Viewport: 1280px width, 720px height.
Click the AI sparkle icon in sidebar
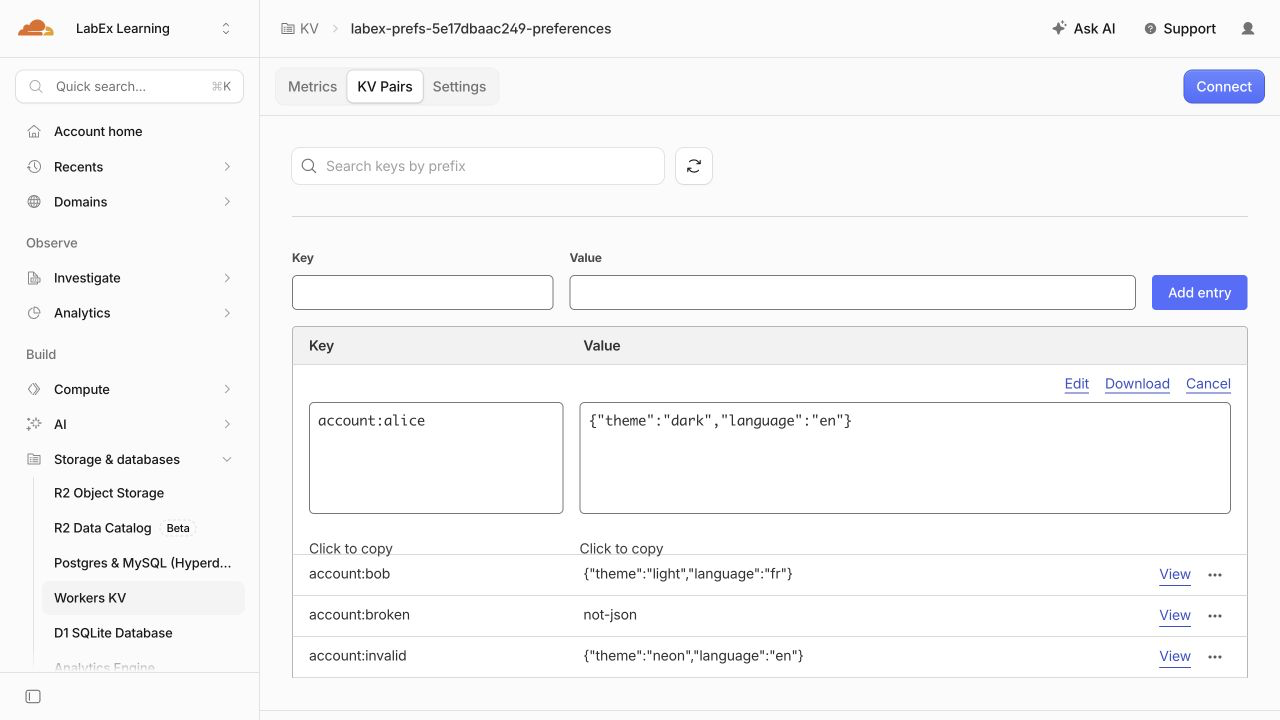34,424
